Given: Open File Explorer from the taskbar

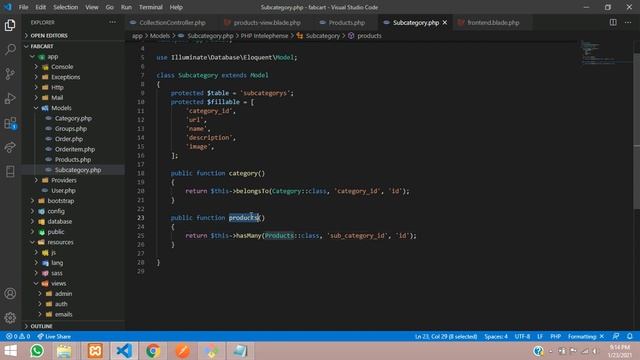Looking at the screenshot, I should [64, 351].
